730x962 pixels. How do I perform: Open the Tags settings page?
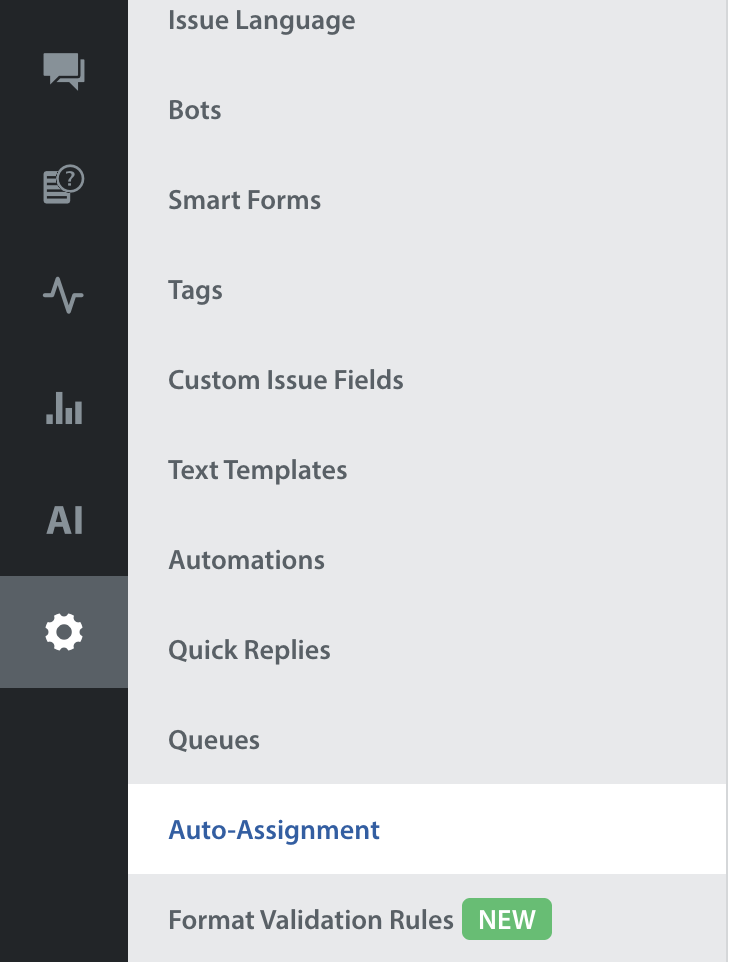coord(195,290)
